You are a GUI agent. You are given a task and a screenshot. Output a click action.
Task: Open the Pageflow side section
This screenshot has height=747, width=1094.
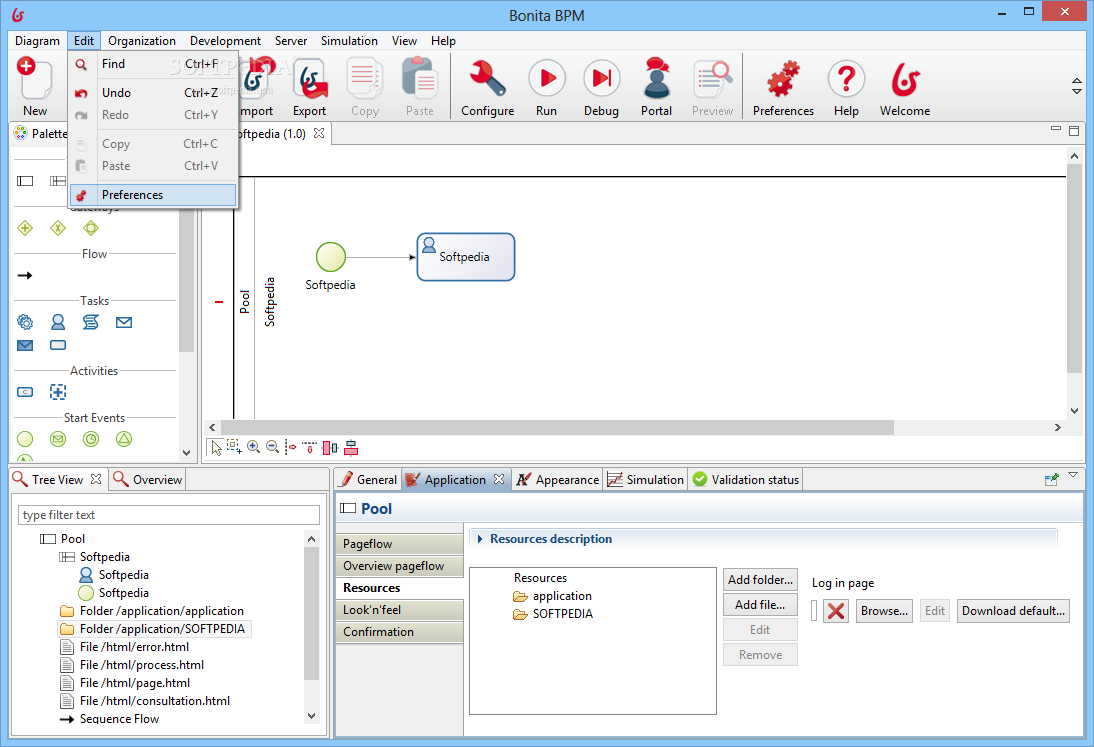(x=400, y=544)
